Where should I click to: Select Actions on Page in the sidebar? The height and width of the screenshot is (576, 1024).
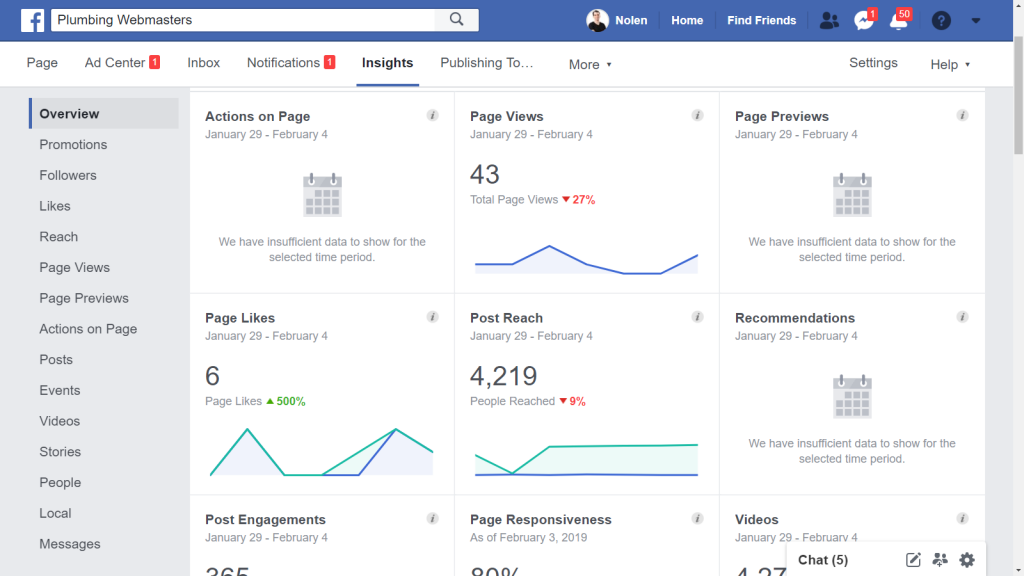88,328
